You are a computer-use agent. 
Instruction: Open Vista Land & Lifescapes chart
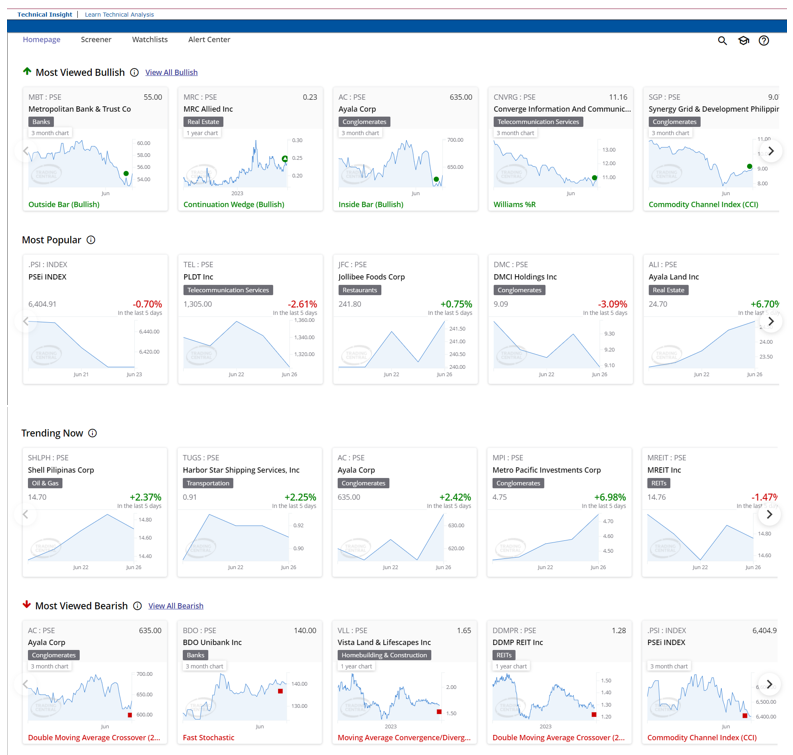tap(389, 697)
